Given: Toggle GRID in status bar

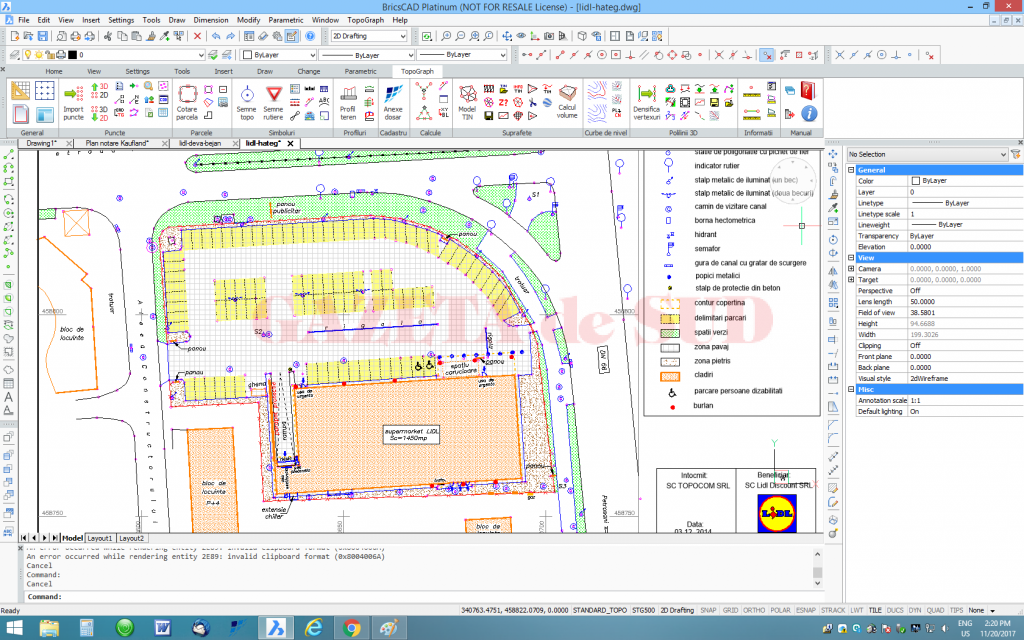Looking at the screenshot, I should pyautogui.click(x=730, y=610).
